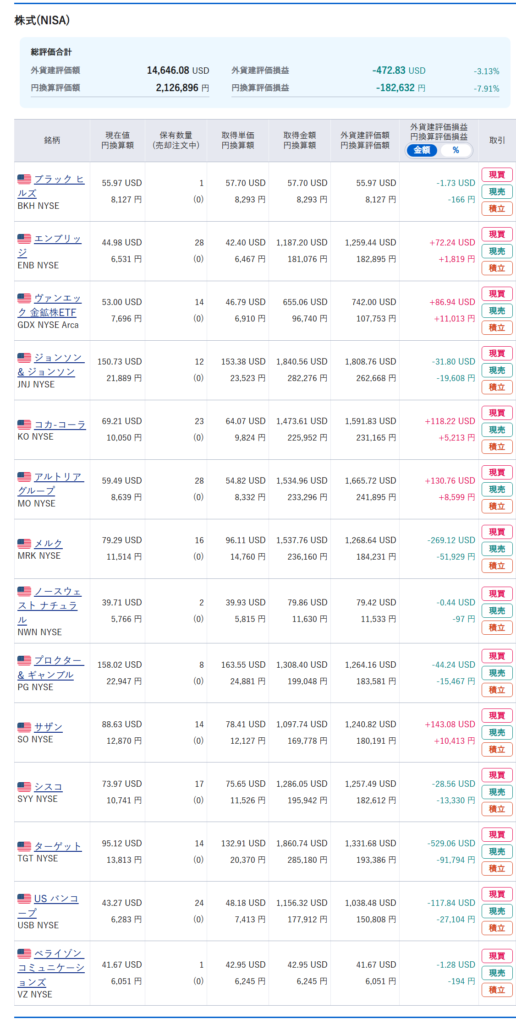Select 金額 display toggle option
516x1024 pixels.
(423, 150)
